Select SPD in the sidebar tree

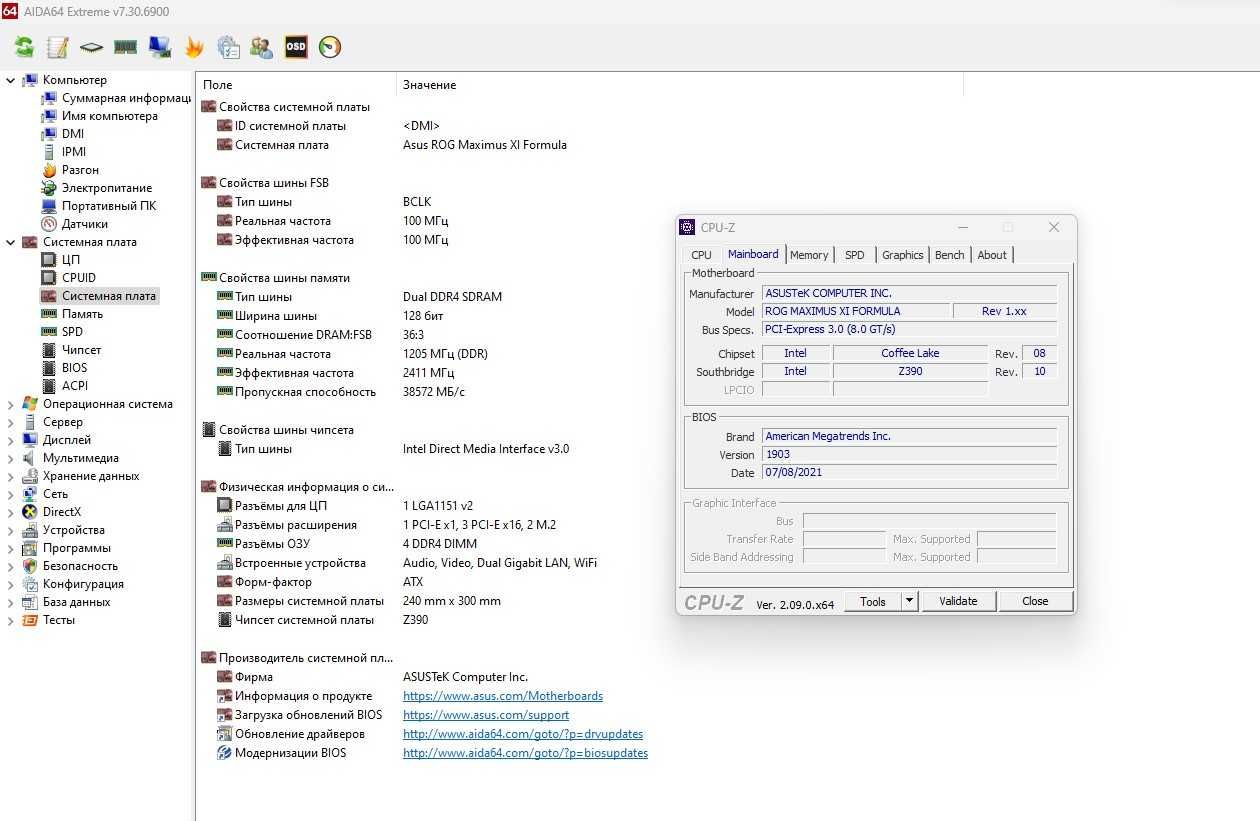(x=72, y=332)
